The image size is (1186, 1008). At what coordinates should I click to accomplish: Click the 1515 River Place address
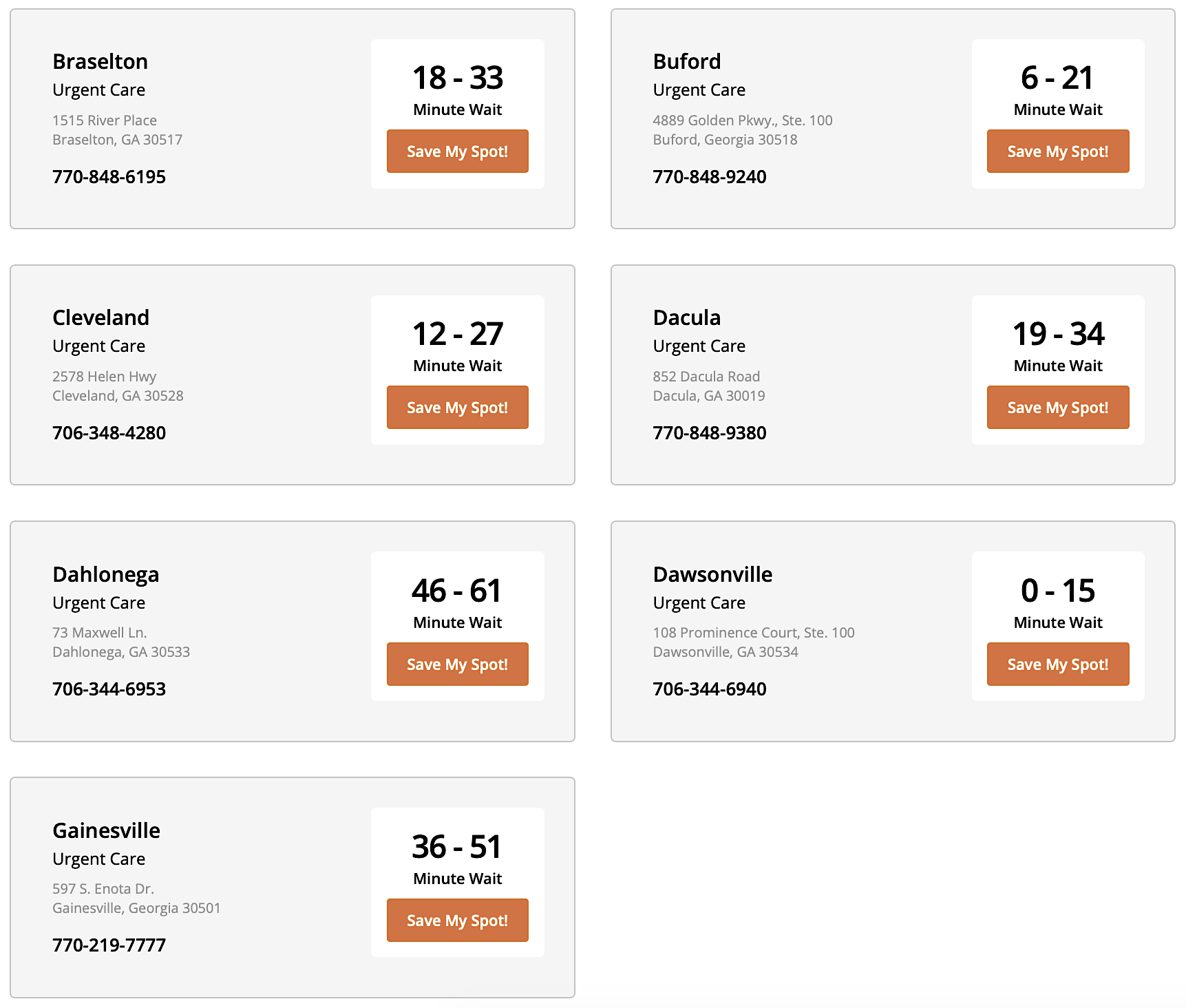pyautogui.click(x=105, y=120)
